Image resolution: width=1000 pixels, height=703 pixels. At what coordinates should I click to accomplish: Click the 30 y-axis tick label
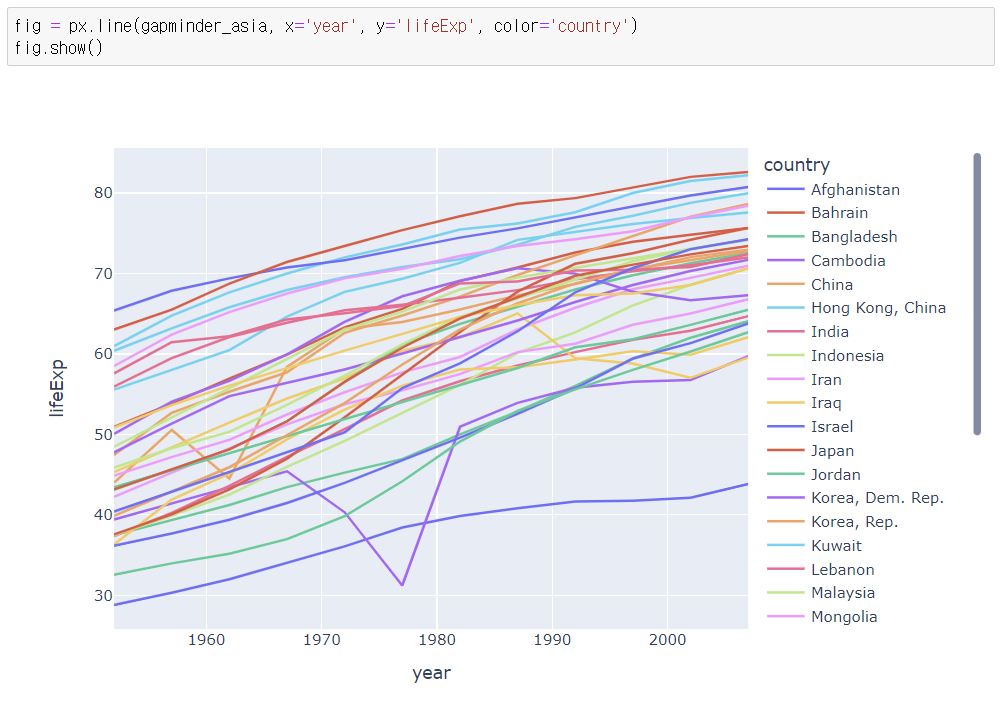click(x=103, y=596)
